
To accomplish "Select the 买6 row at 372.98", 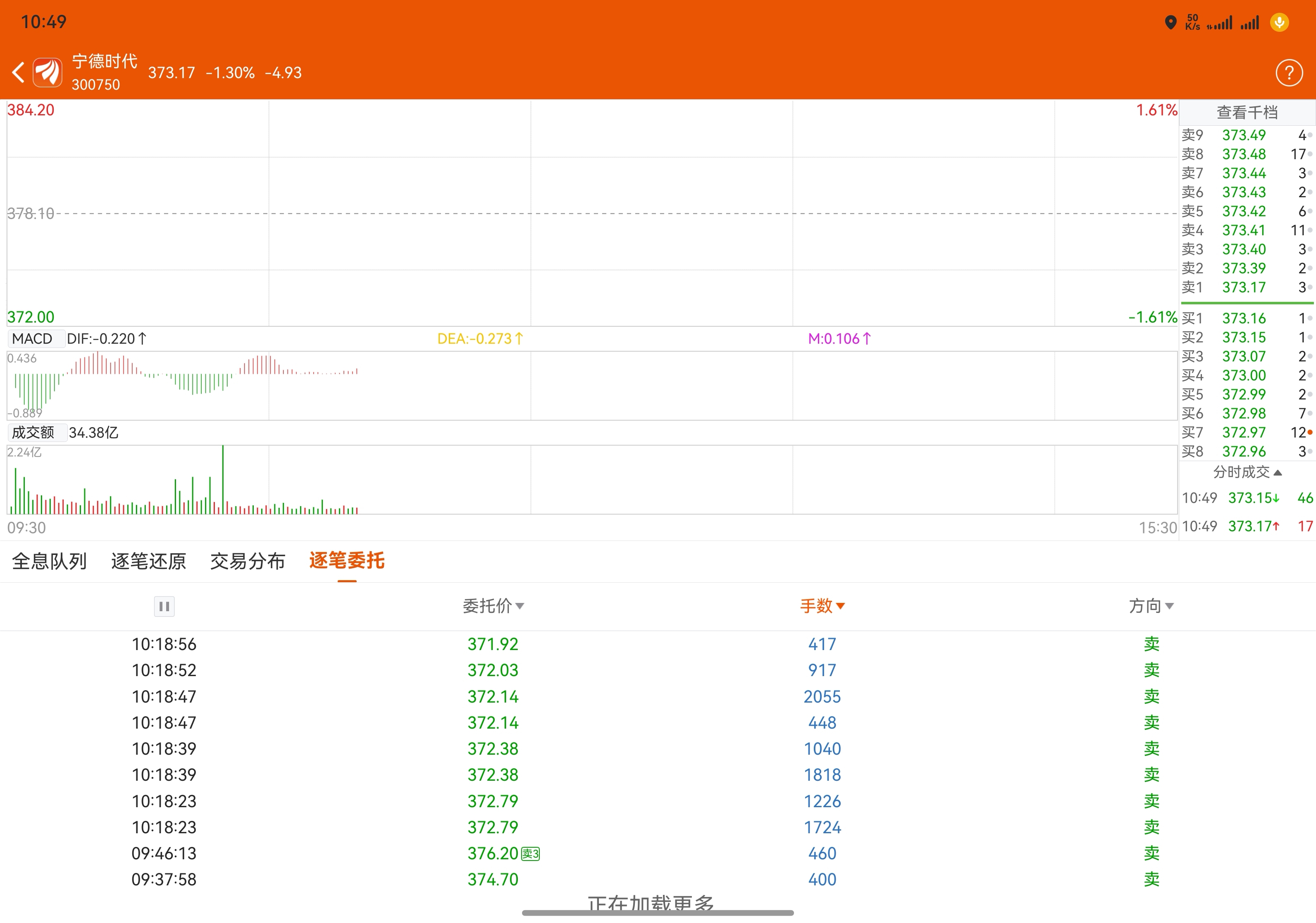I will tap(1247, 414).
